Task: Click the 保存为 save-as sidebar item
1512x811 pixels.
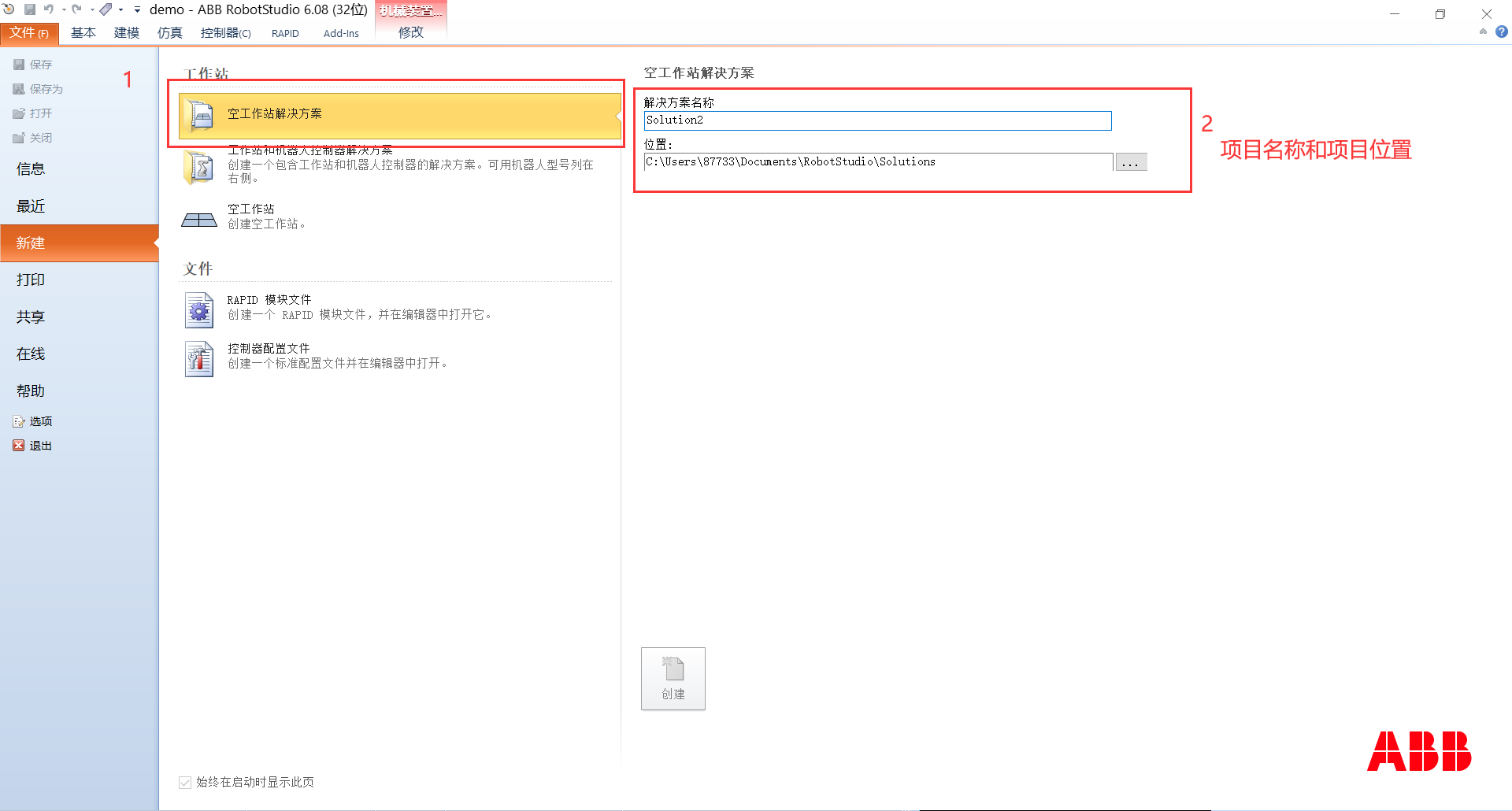Action: pyautogui.click(x=38, y=89)
